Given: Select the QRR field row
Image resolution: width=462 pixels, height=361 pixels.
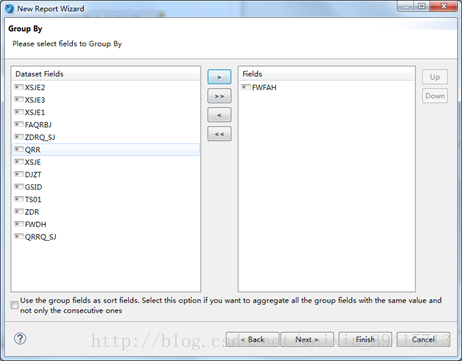Looking at the screenshot, I should [106, 149].
